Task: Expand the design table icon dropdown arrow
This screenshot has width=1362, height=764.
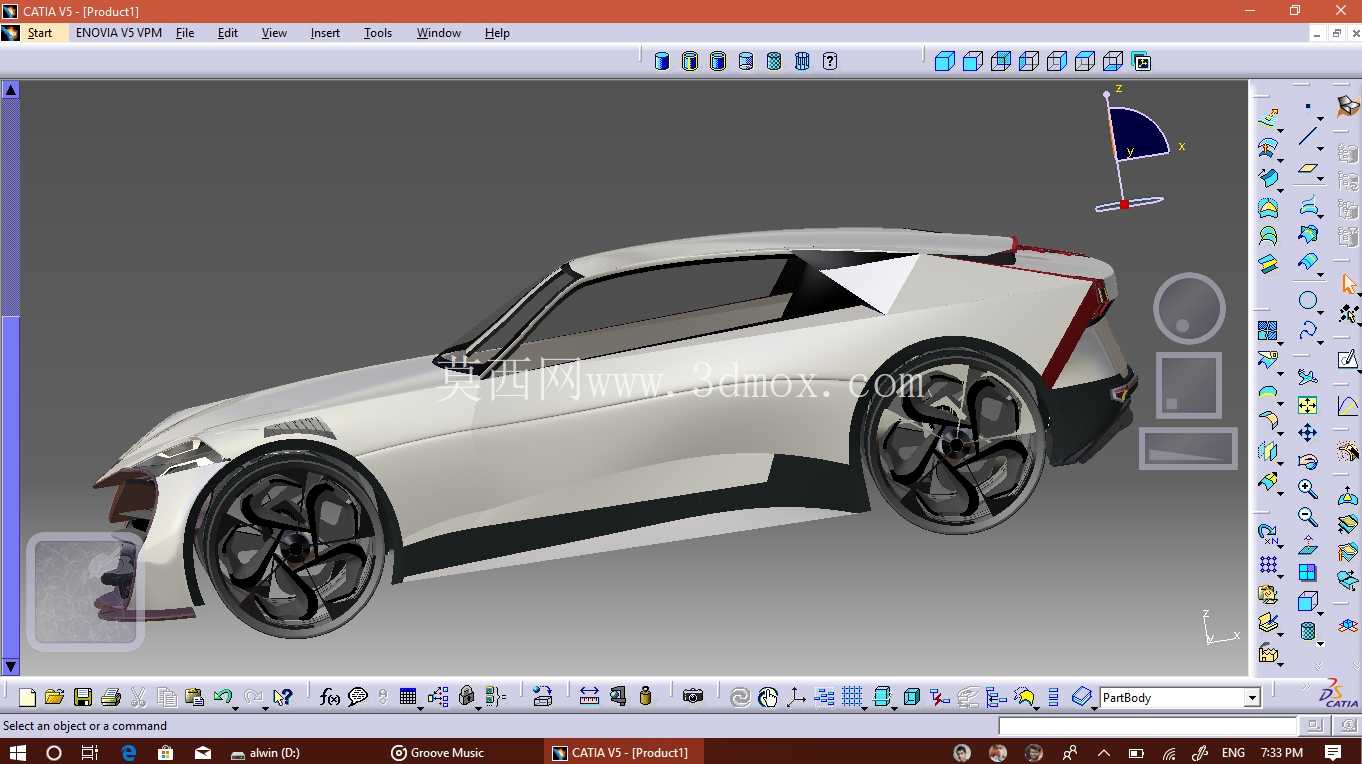Action: 419,707
